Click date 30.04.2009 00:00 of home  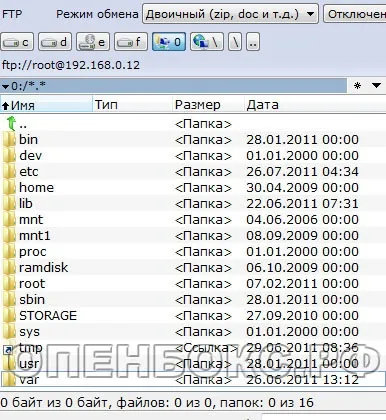(x=302, y=188)
